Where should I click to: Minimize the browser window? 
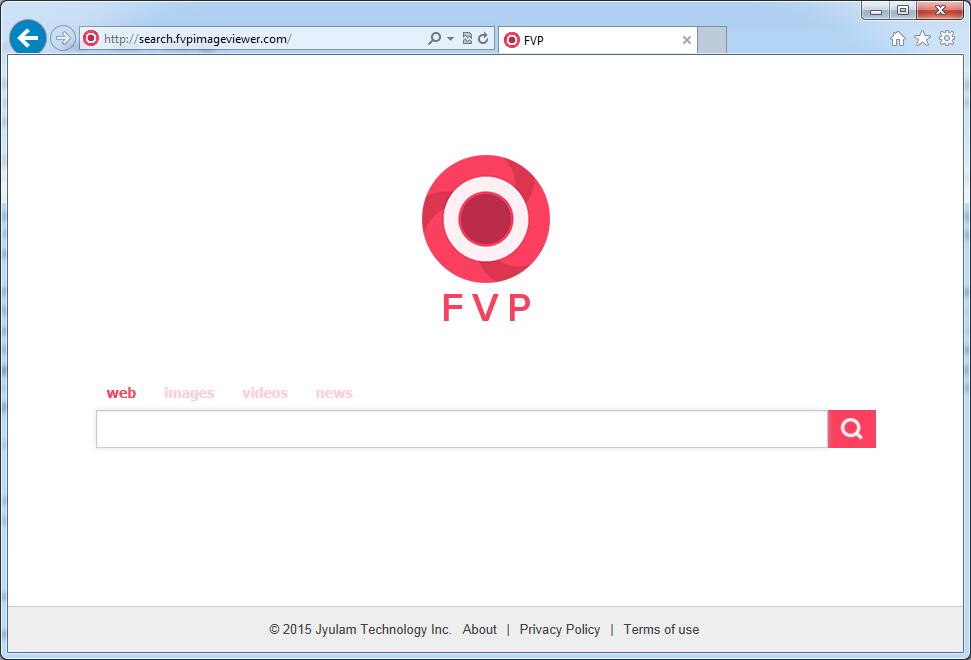coord(876,11)
